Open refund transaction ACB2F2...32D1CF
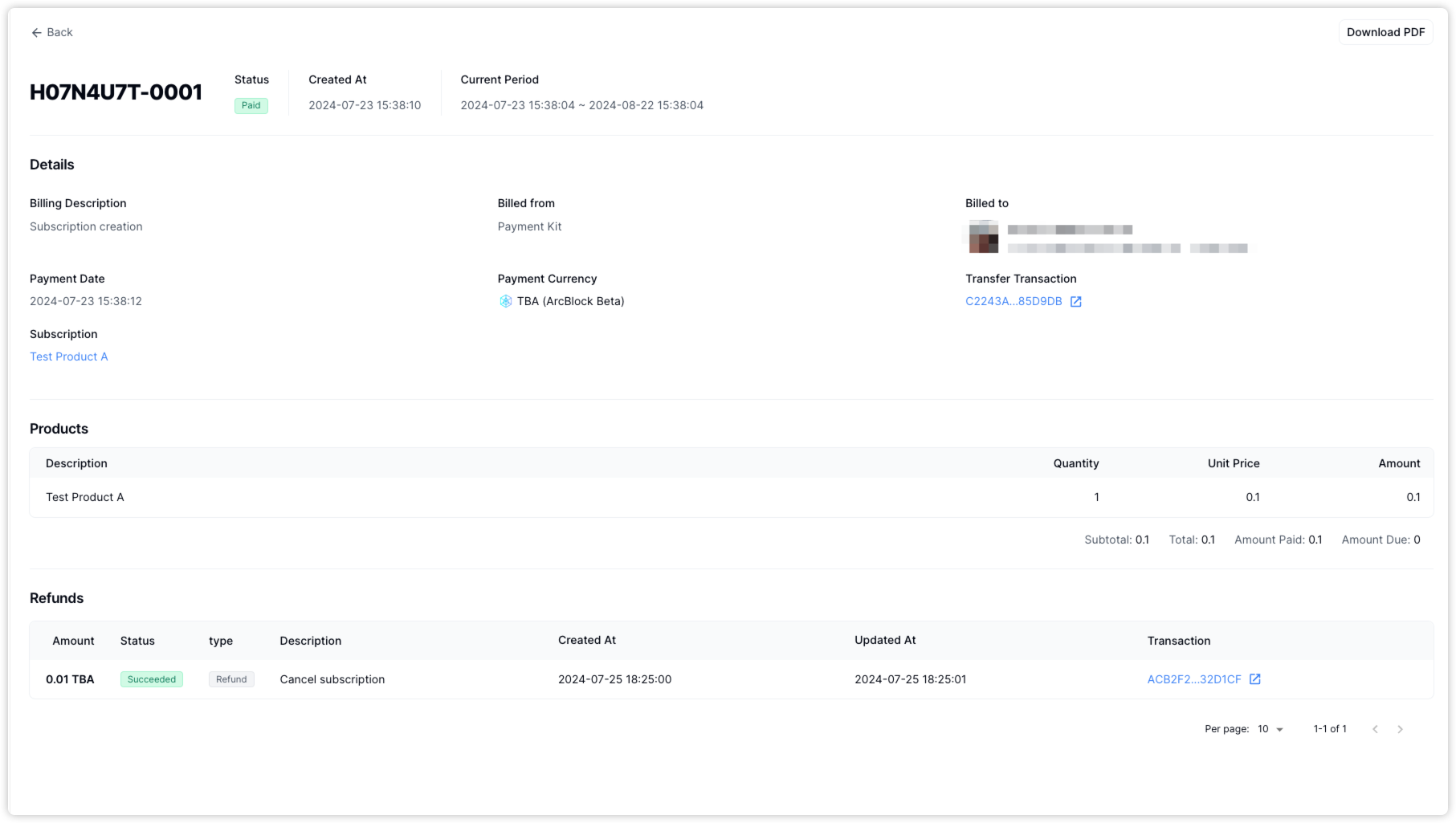Viewport: 1456px width, 823px height. click(x=1193, y=679)
